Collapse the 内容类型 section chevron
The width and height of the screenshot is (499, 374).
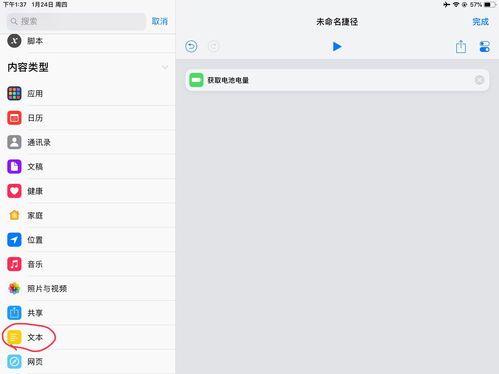(x=165, y=67)
